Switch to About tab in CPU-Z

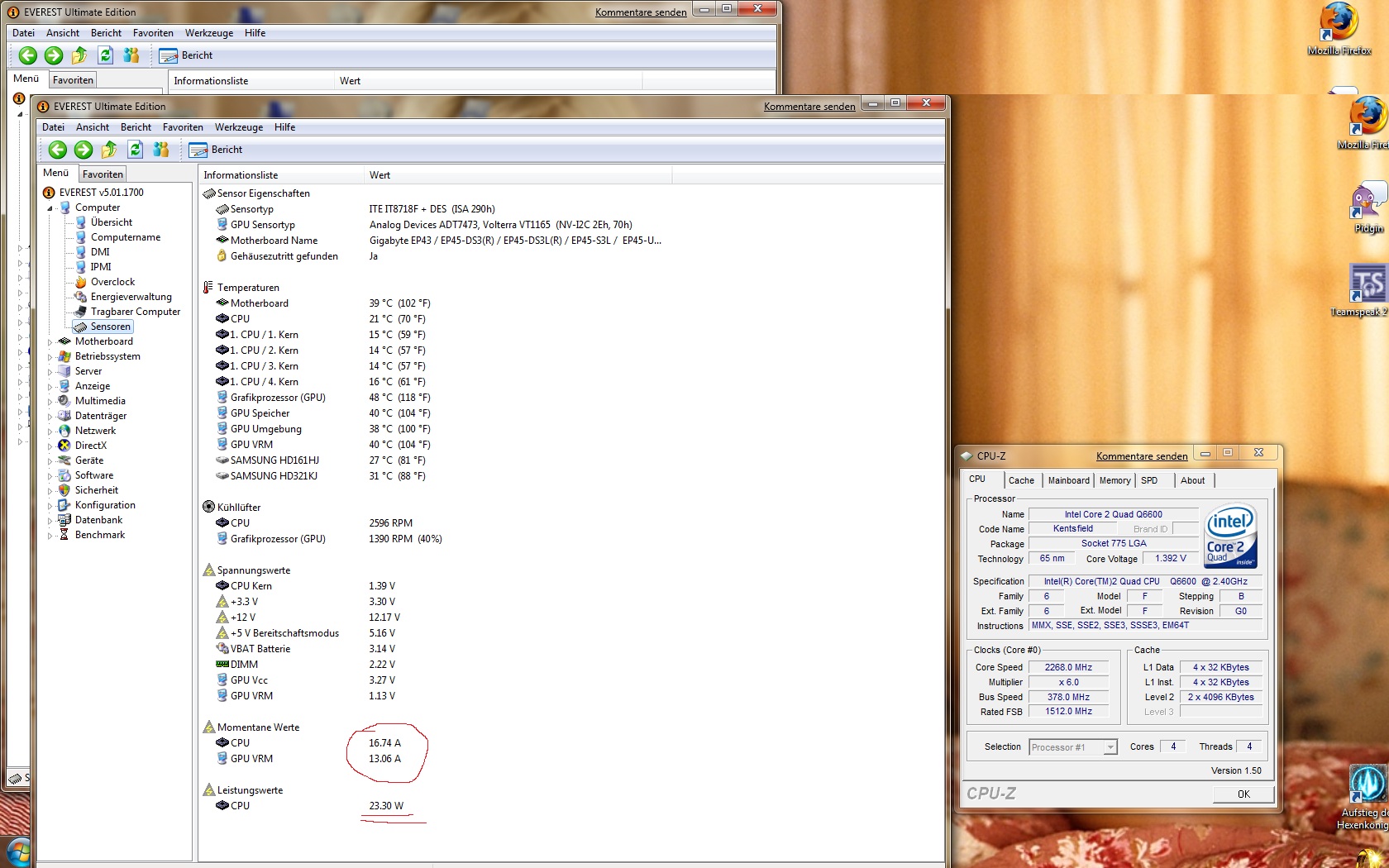[x=1192, y=480]
